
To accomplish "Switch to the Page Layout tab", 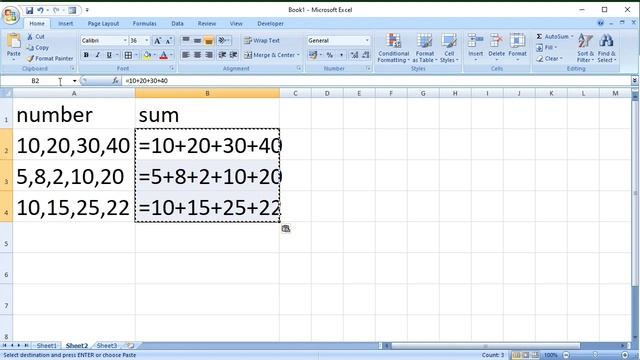I will click(x=103, y=24).
